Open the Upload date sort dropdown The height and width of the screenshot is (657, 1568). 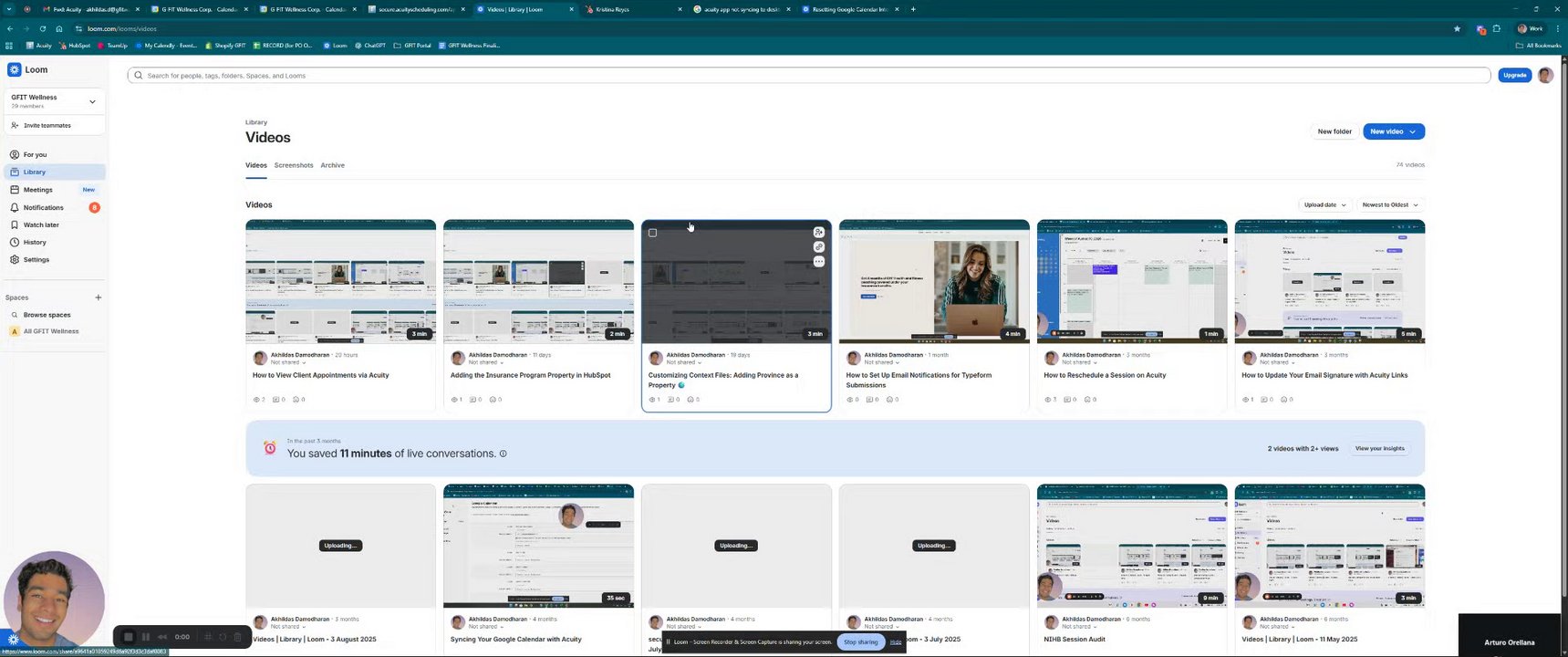[x=1324, y=205]
